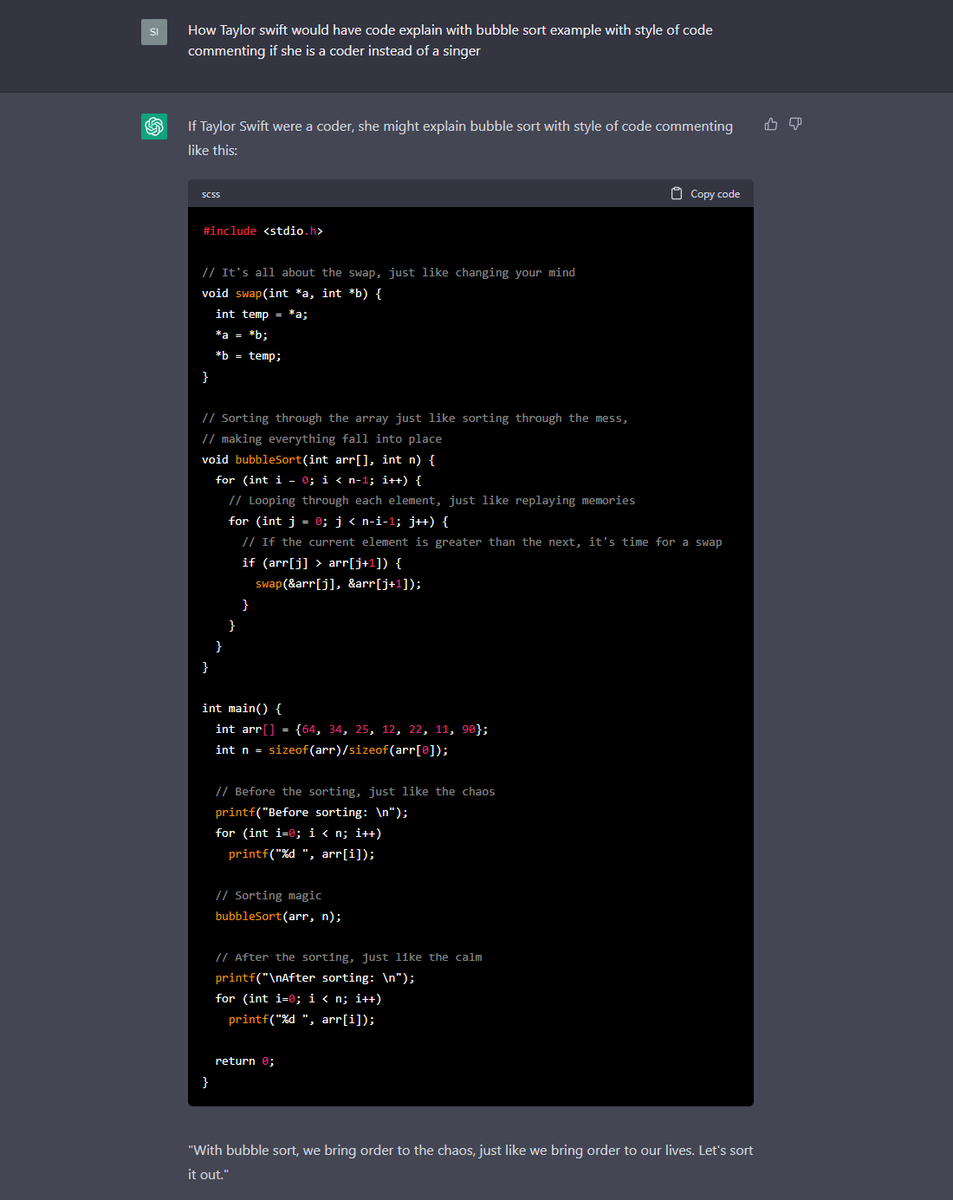Click the thumbs down feedback icon
Screen dimensions: 953x1200
coord(795,124)
